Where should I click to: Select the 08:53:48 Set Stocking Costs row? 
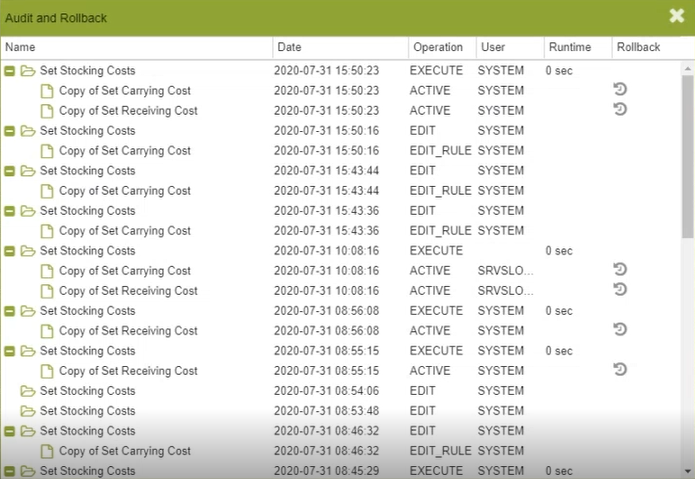coord(87,411)
